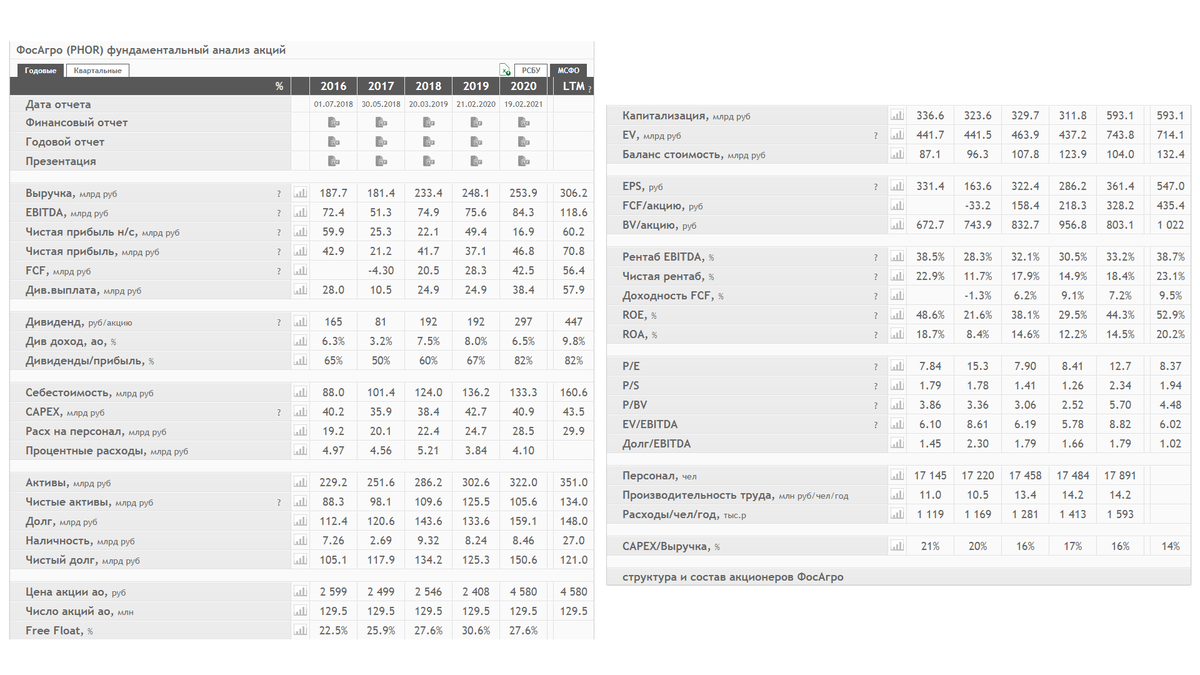Viewport: 1200px width, 675px height.
Task: Switch to the Квартальные tab
Action: pos(98,71)
